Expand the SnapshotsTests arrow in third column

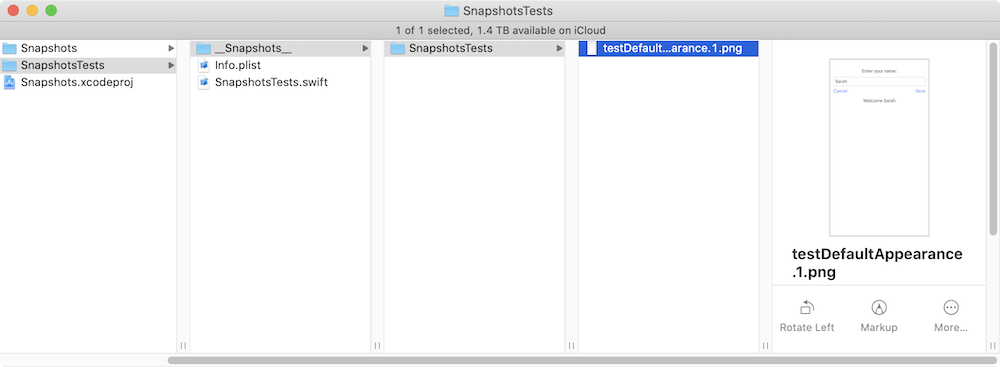(559, 49)
